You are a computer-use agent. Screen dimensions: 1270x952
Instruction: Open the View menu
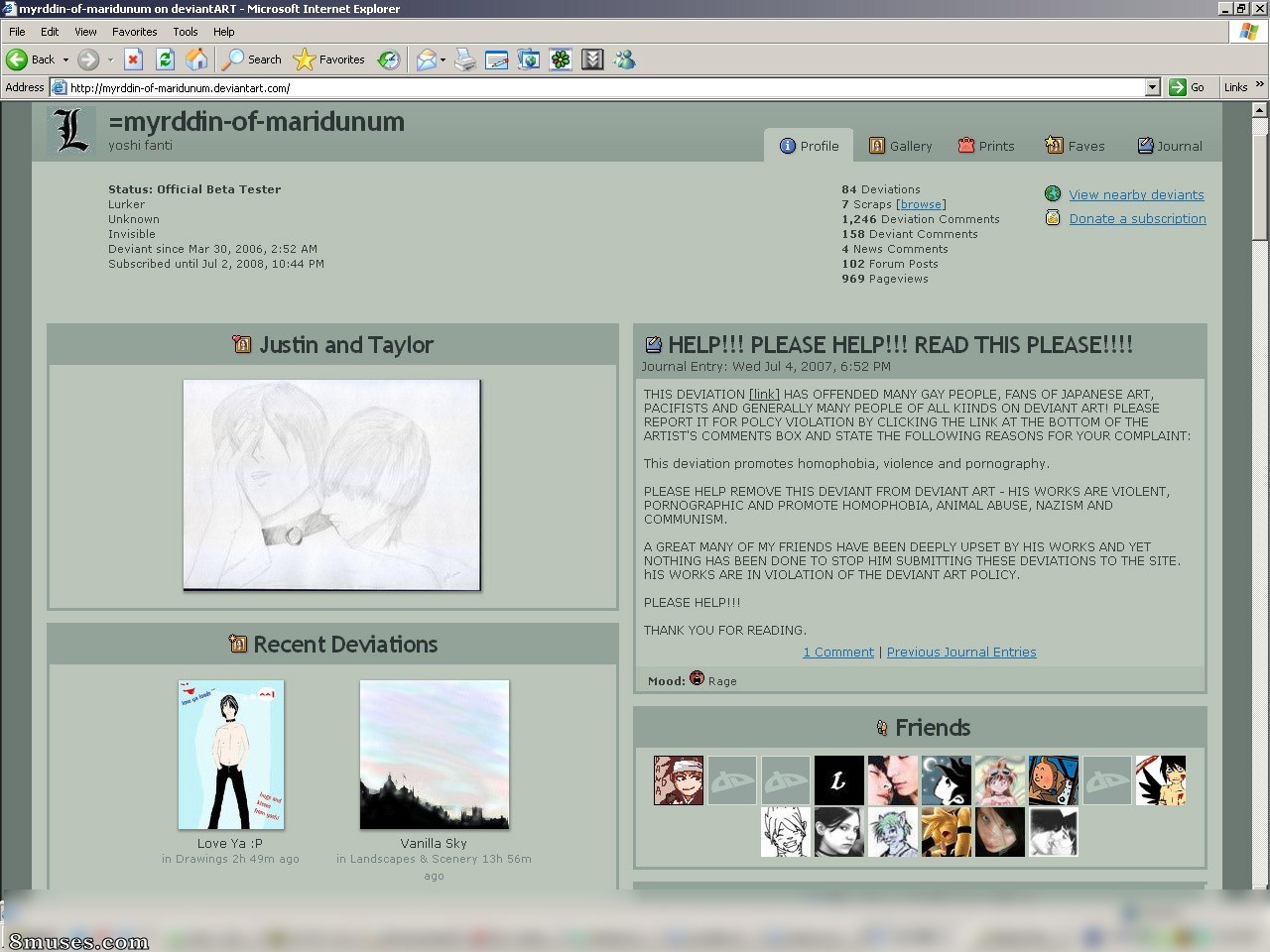pos(85,32)
